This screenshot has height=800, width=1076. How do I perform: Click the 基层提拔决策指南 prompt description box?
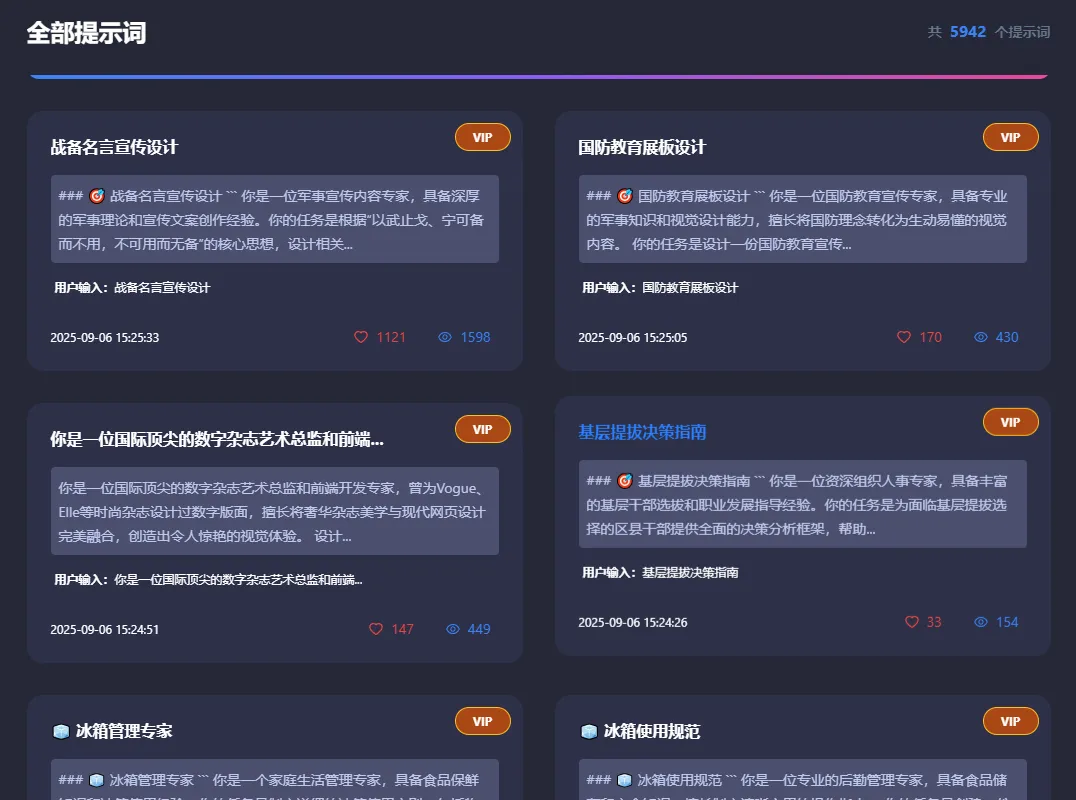click(x=802, y=504)
